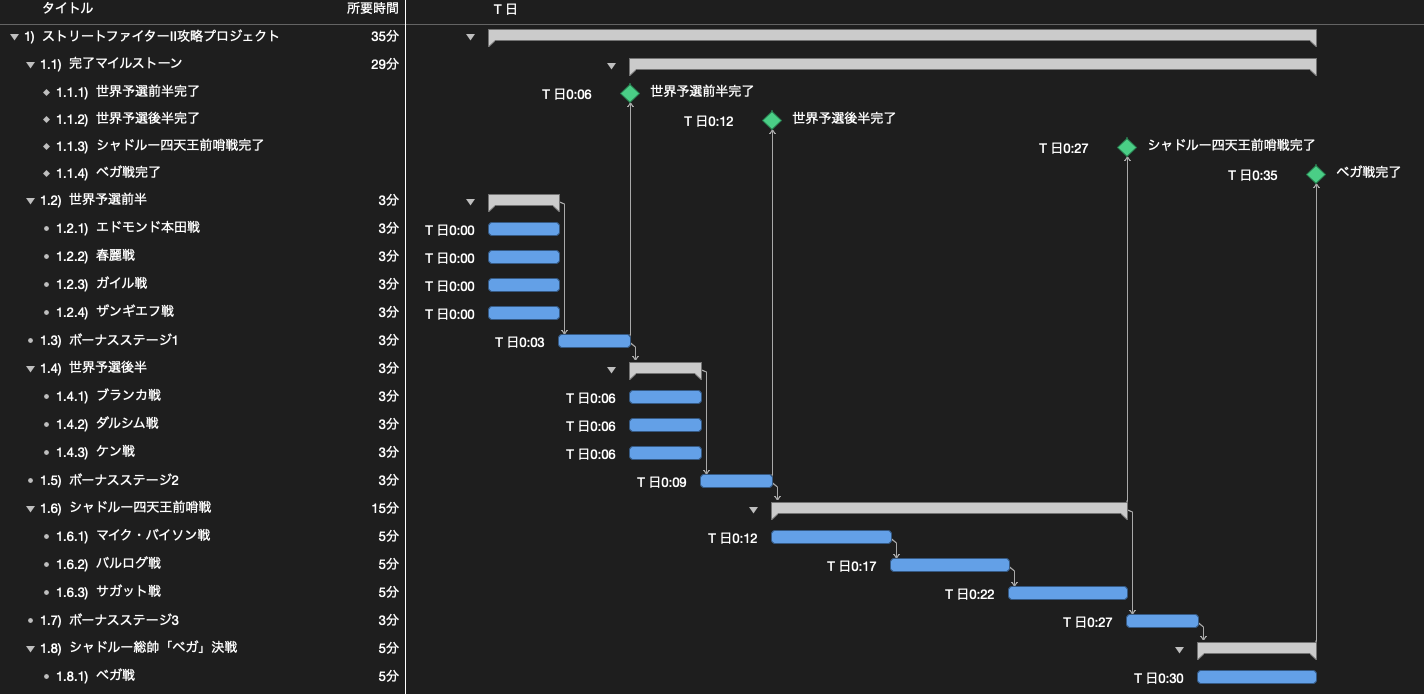Select the blue バルログ戦 Gantt bar
This screenshot has width=1424, height=694.
point(950,565)
